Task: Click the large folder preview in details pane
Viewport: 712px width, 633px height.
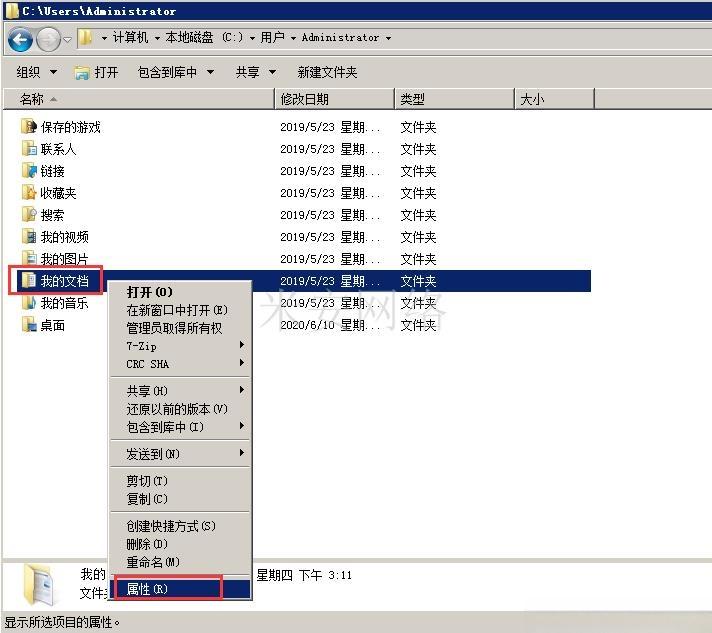Action: click(40, 584)
